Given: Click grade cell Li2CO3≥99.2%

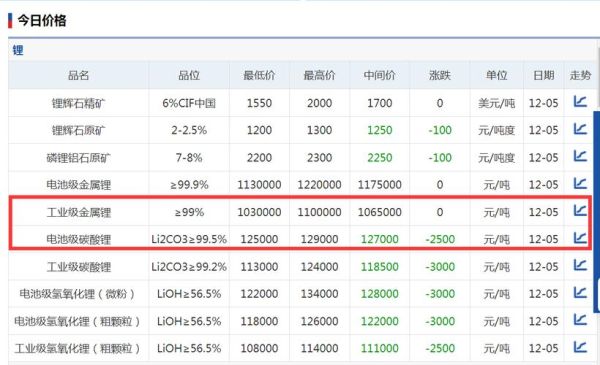Looking at the screenshot, I should [189, 267].
